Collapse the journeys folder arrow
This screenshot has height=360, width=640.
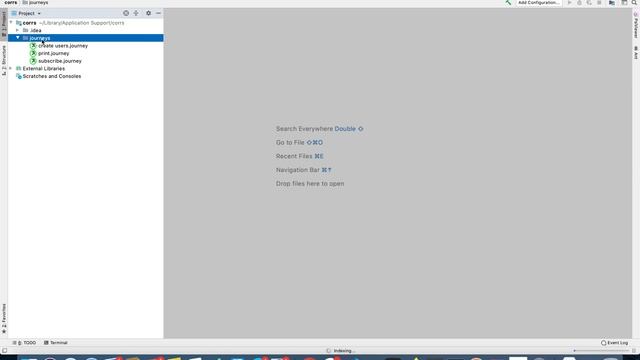coord(18,38)
